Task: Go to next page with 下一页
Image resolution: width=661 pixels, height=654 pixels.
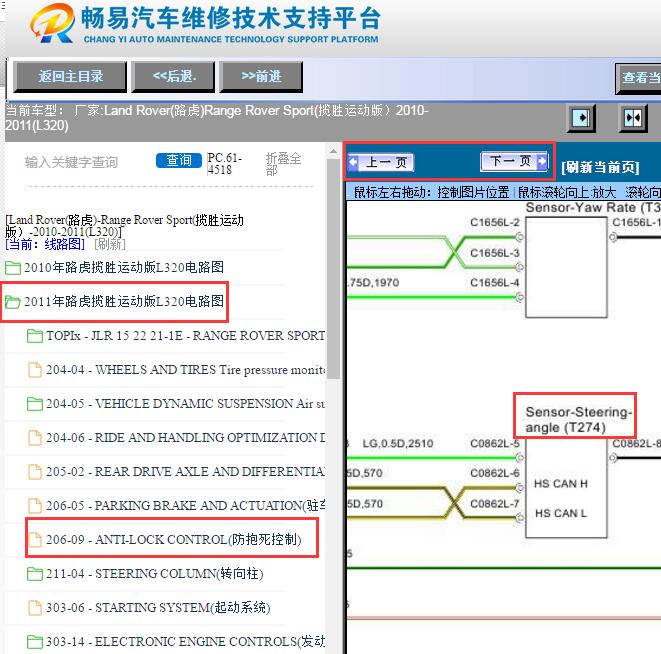Action: pyautogui.click(x=514, y=161)
